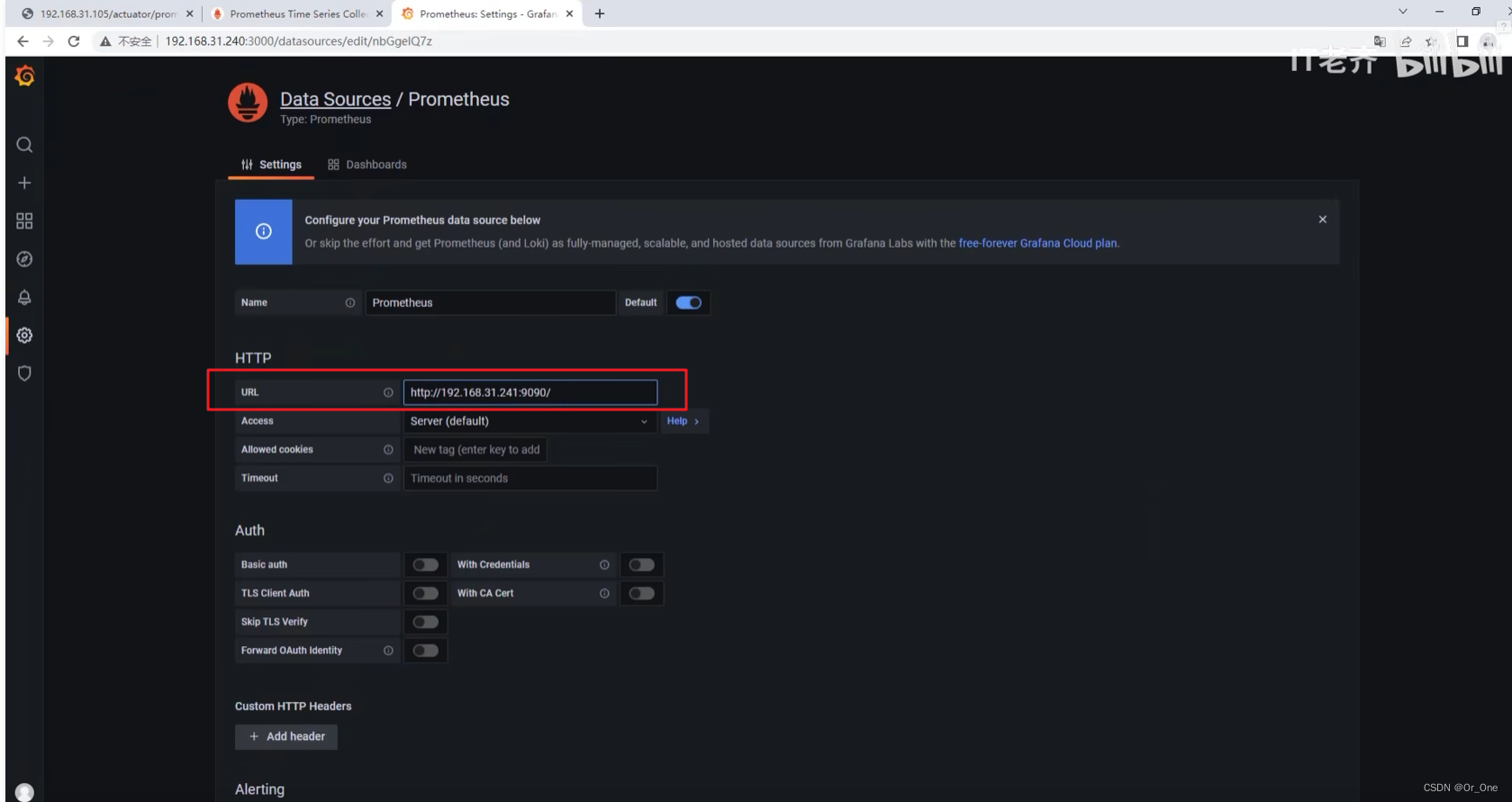This screenshot has height=802, width=1512.
Task: Click the Create plus icon in sidebar
Action: [24, 183]
